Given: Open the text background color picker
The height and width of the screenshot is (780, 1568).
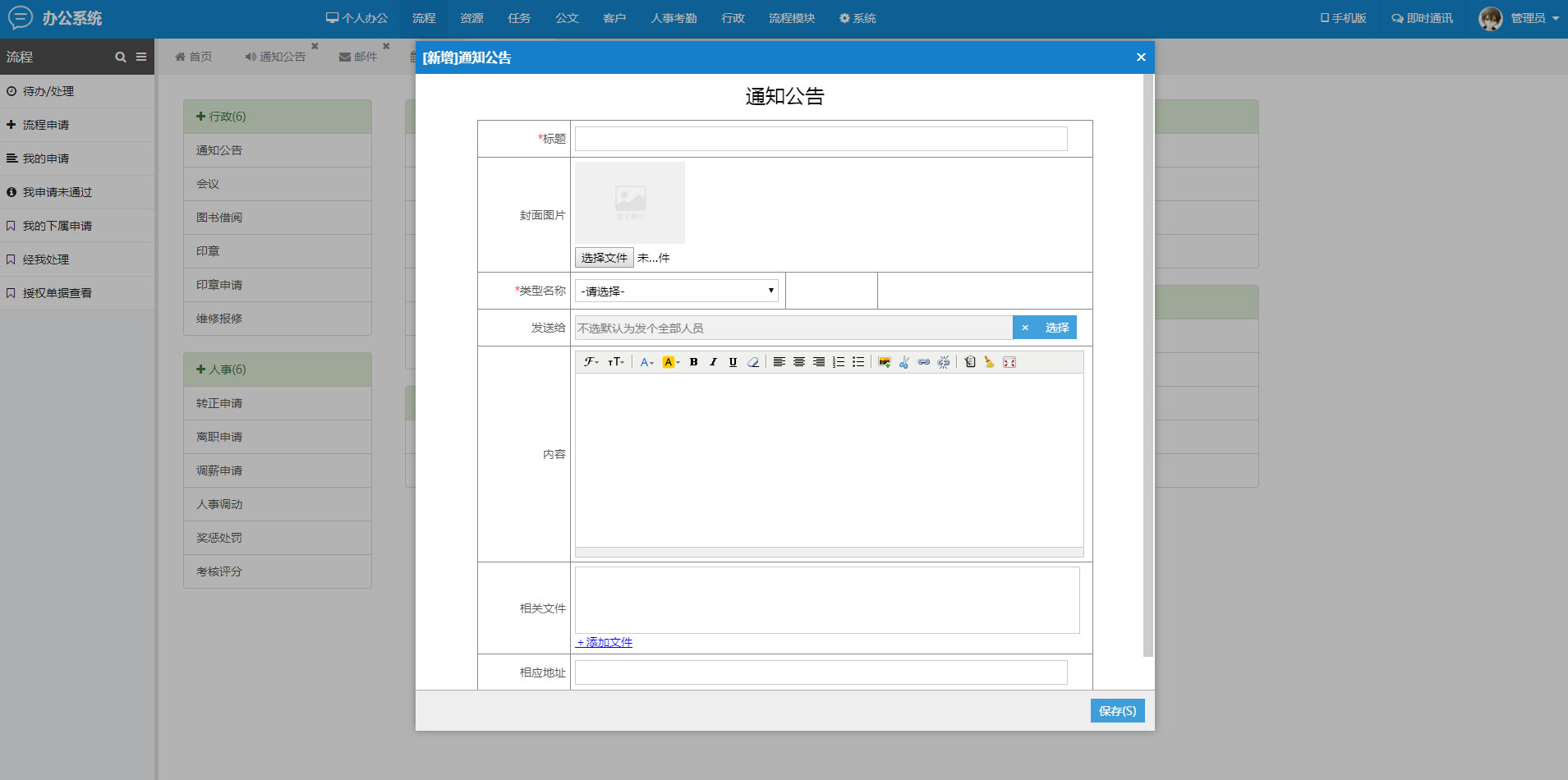Looking at the screenshot, I should [671, 362].
